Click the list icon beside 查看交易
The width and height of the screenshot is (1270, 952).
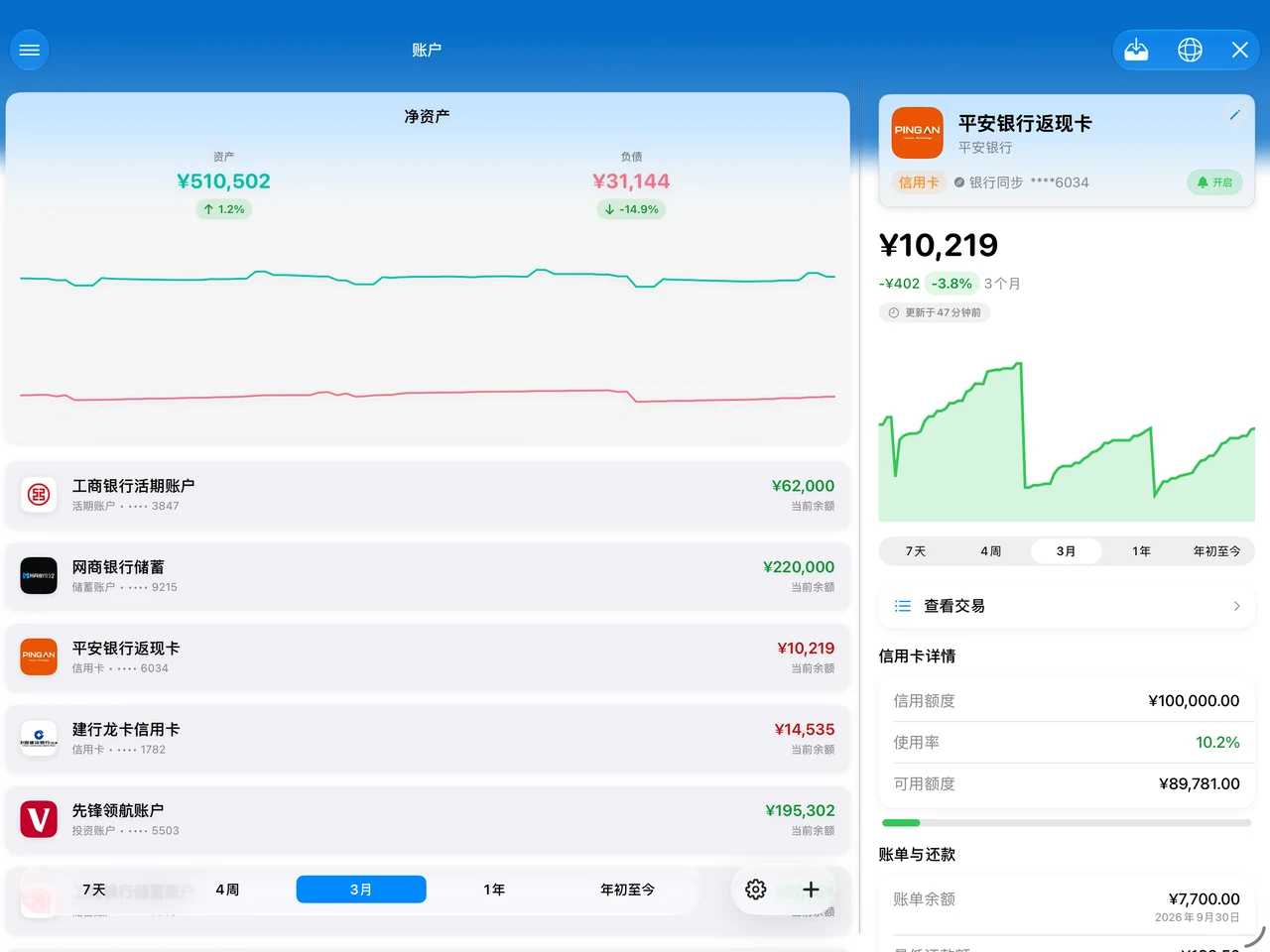[x=903, y=606]
